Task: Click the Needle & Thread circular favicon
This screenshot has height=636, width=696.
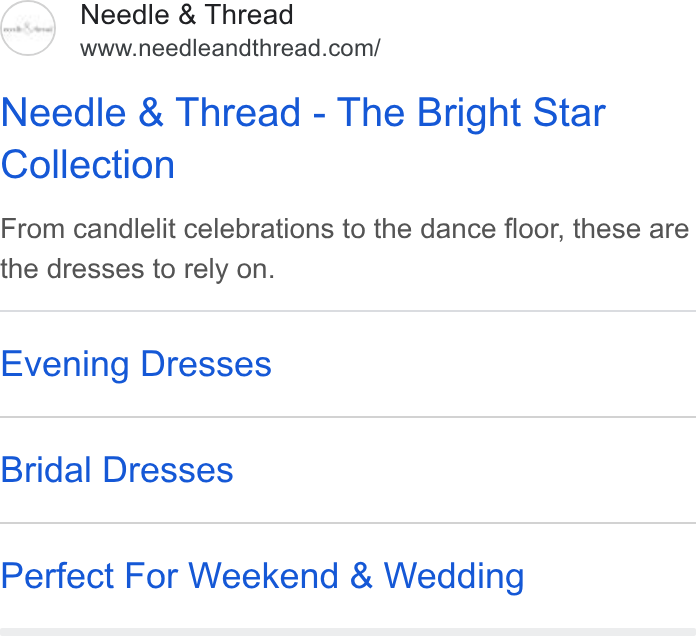Action: pos(28,28)
